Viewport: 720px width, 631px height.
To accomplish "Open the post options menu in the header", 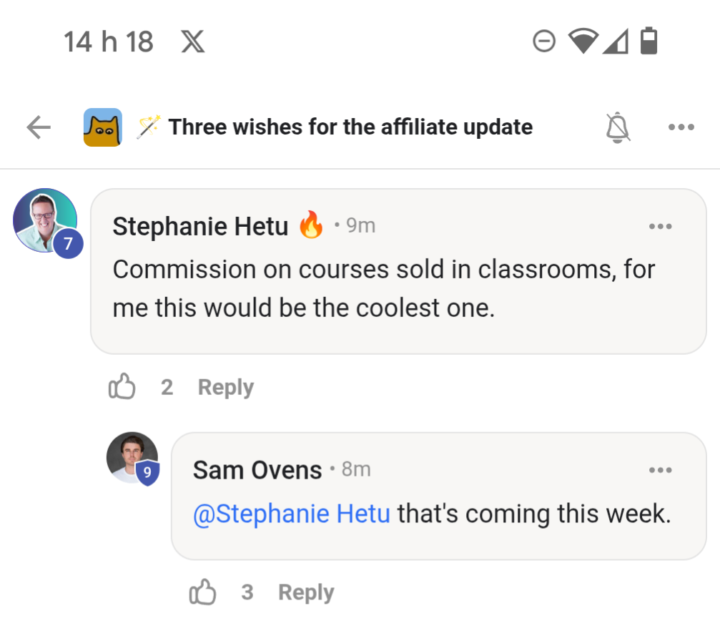I will tap(681, 127).
